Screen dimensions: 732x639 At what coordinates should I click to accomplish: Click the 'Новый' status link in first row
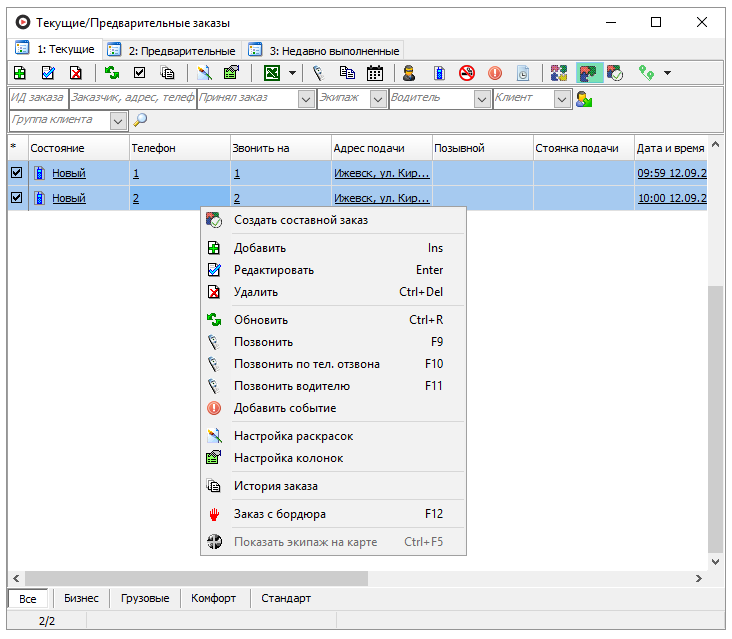69,173
